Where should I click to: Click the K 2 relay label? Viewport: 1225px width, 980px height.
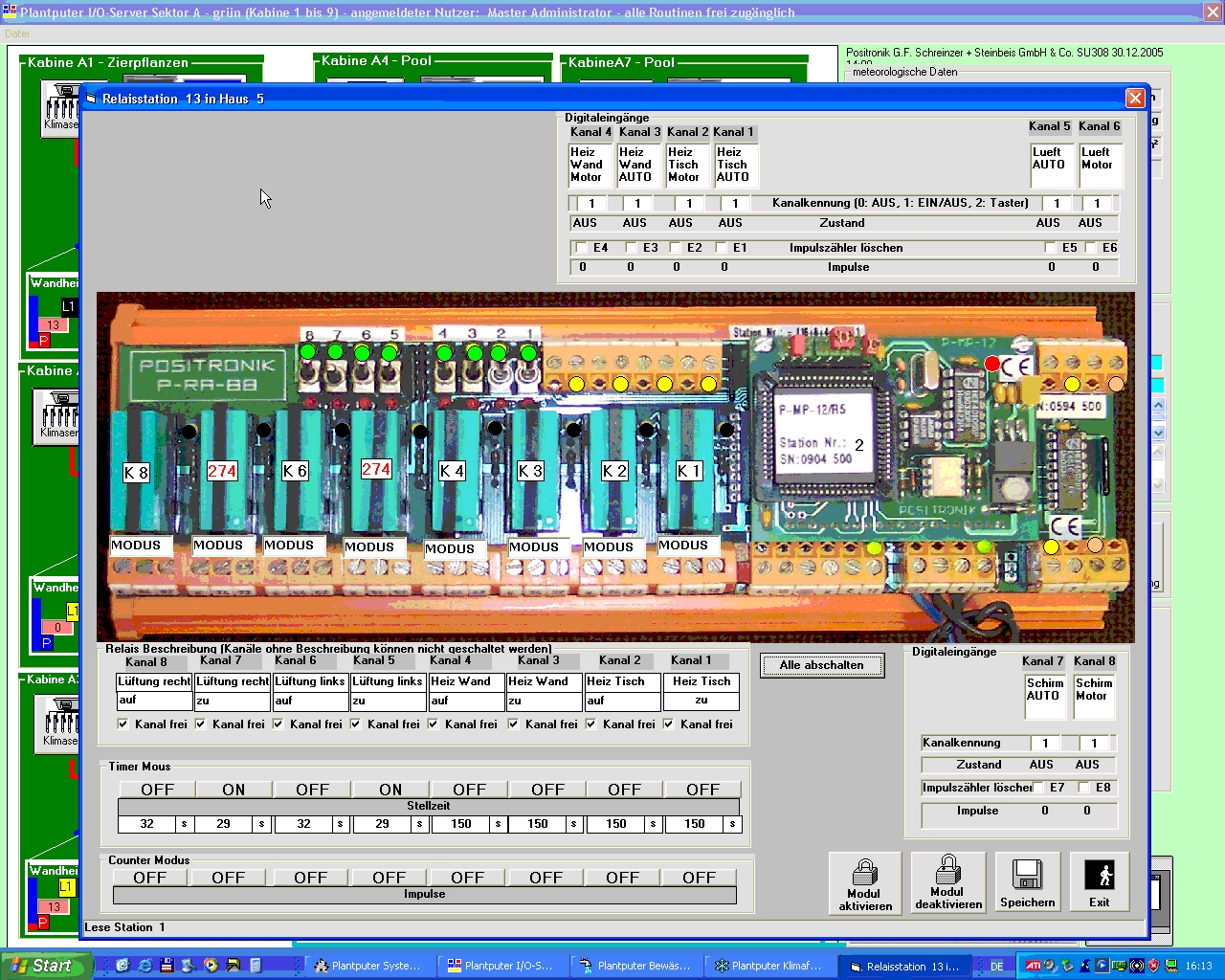tap(614, 471)
